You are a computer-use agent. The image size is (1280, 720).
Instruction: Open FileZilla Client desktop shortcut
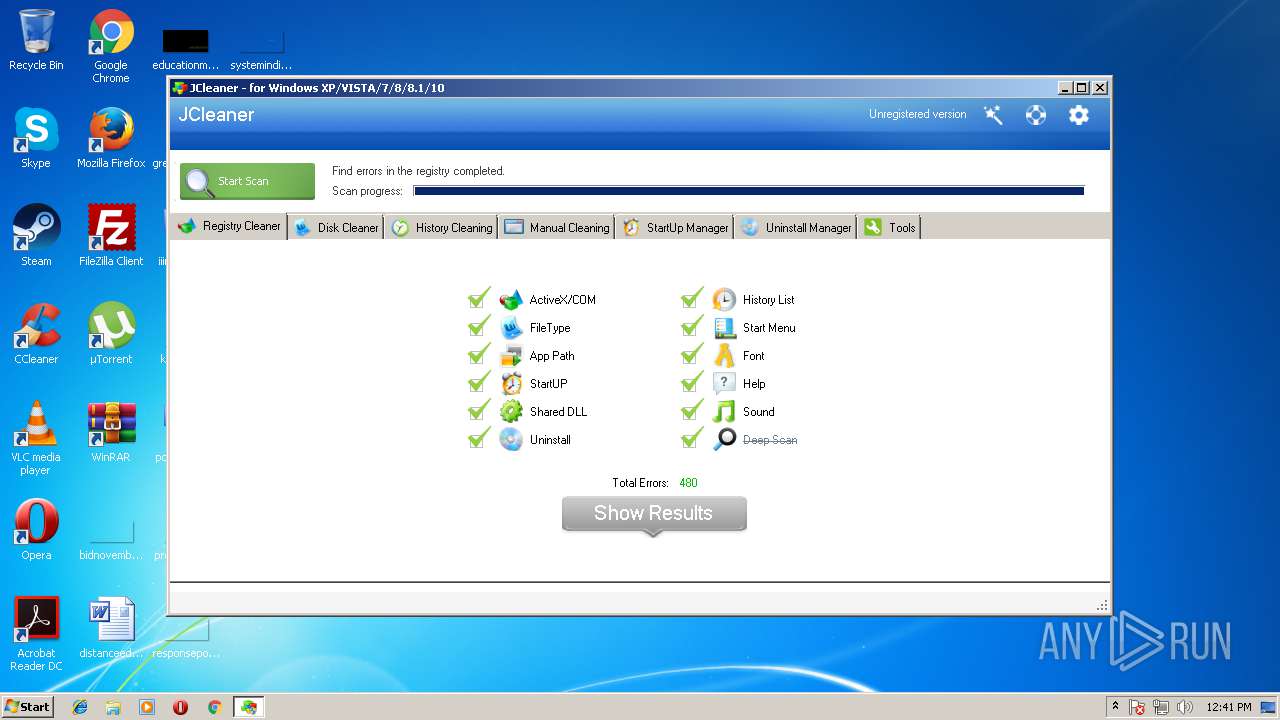point(111,236)
